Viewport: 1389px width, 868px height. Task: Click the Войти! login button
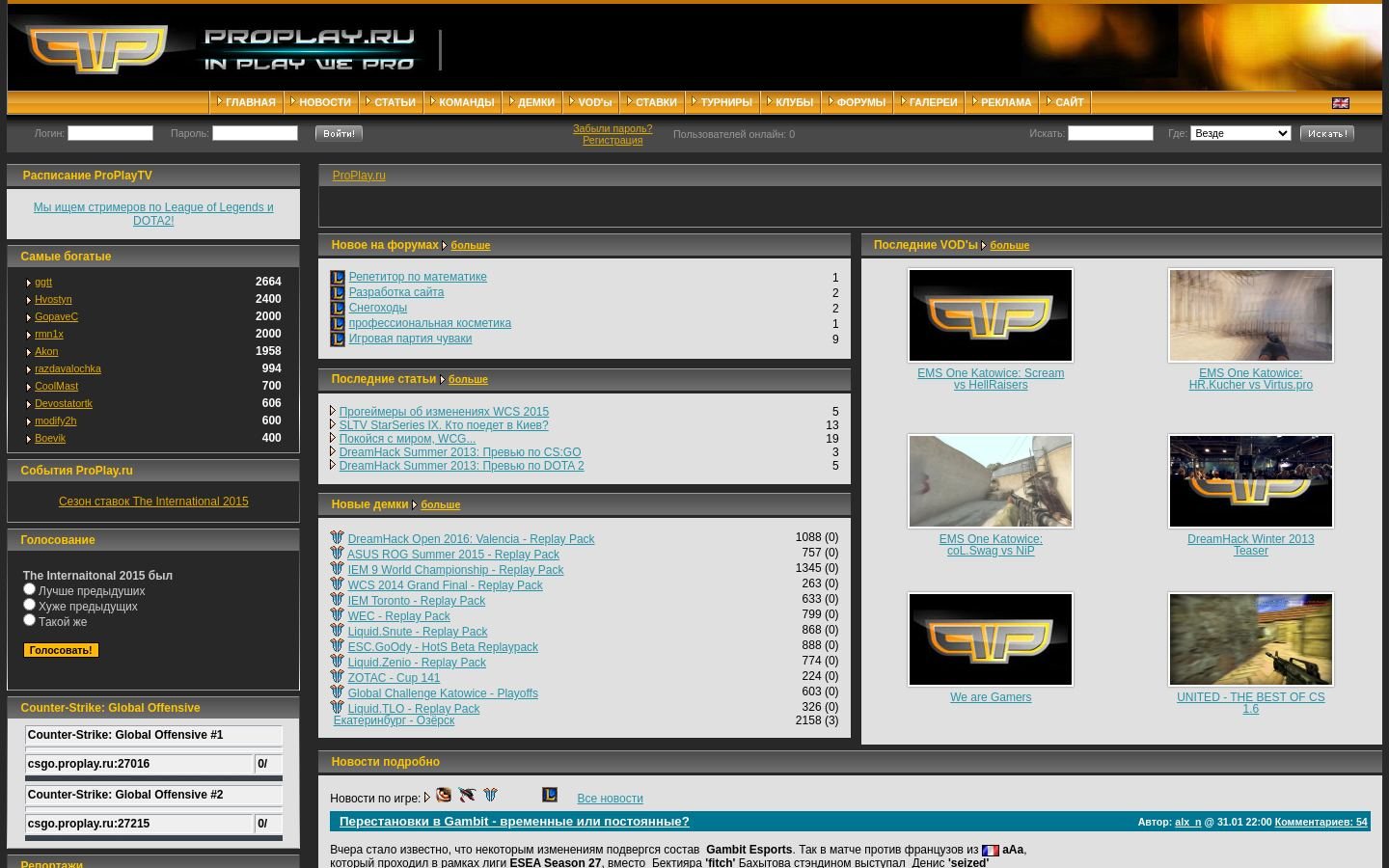(x=339, y=133)
